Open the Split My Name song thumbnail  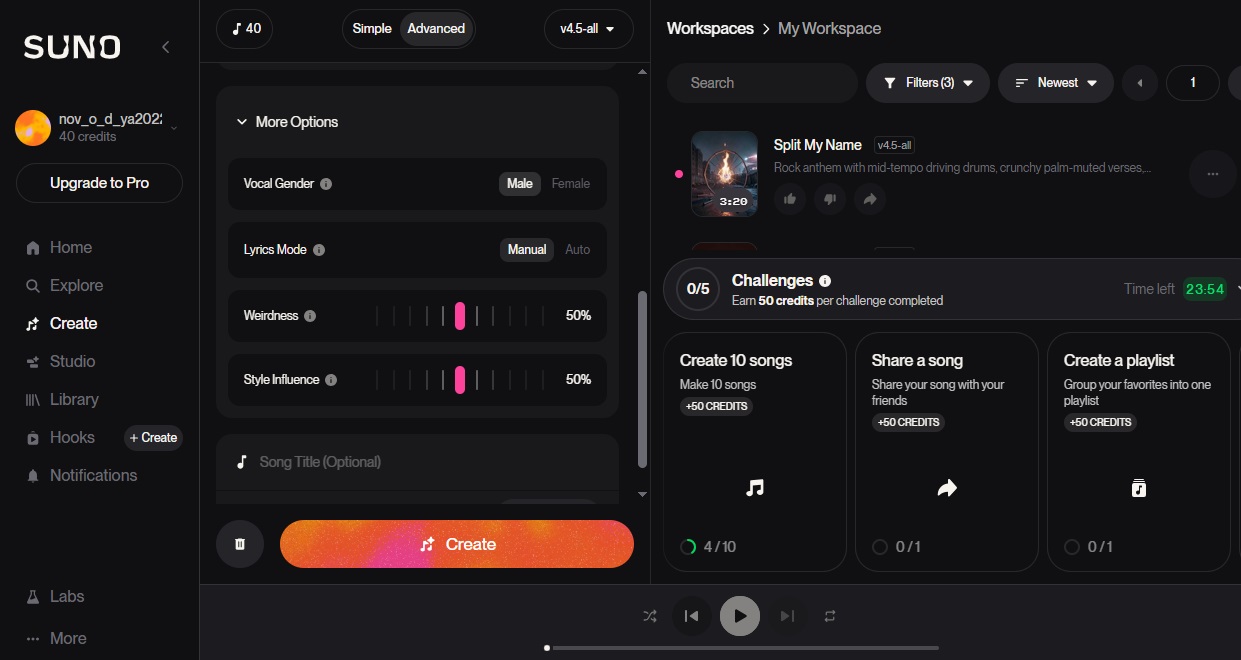coord(724,174)
